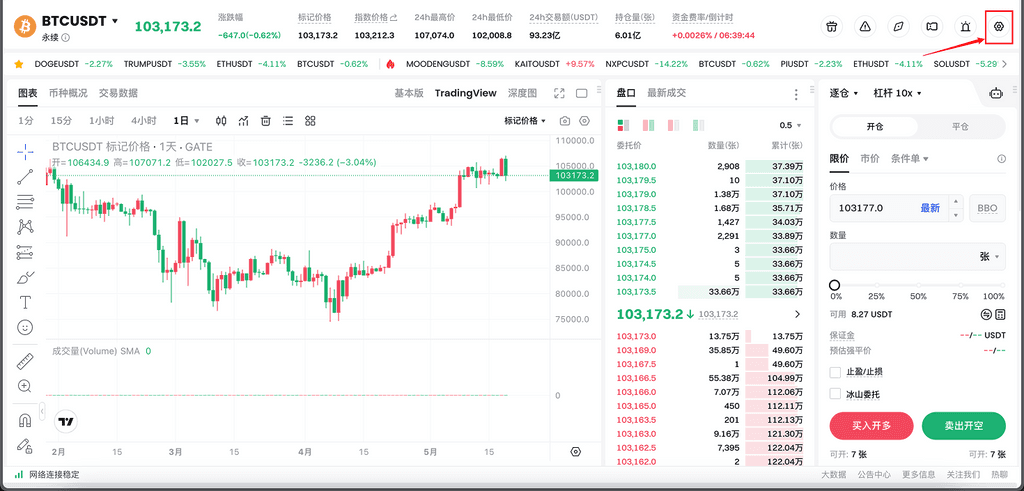The height and width of the screenshot is (491, 1024).
Task: Click the price alert bell icon
Action: pos(964,27)
